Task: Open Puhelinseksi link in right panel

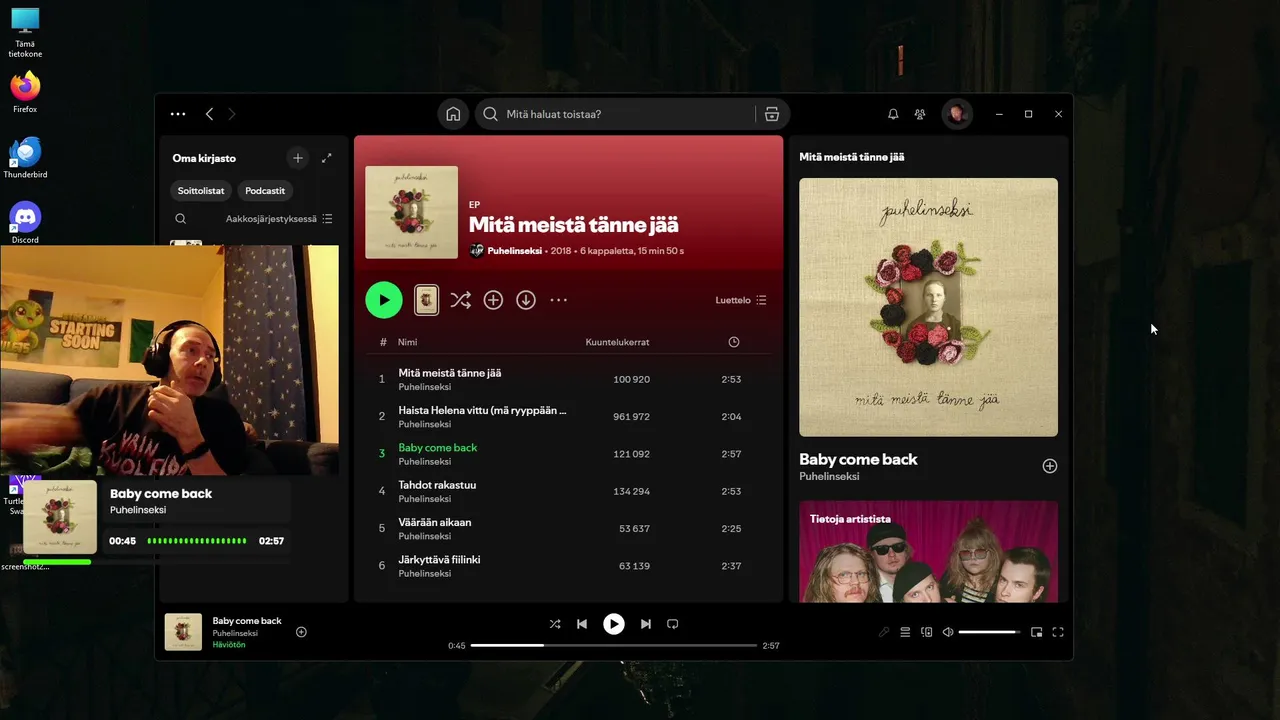Action: 829,477
